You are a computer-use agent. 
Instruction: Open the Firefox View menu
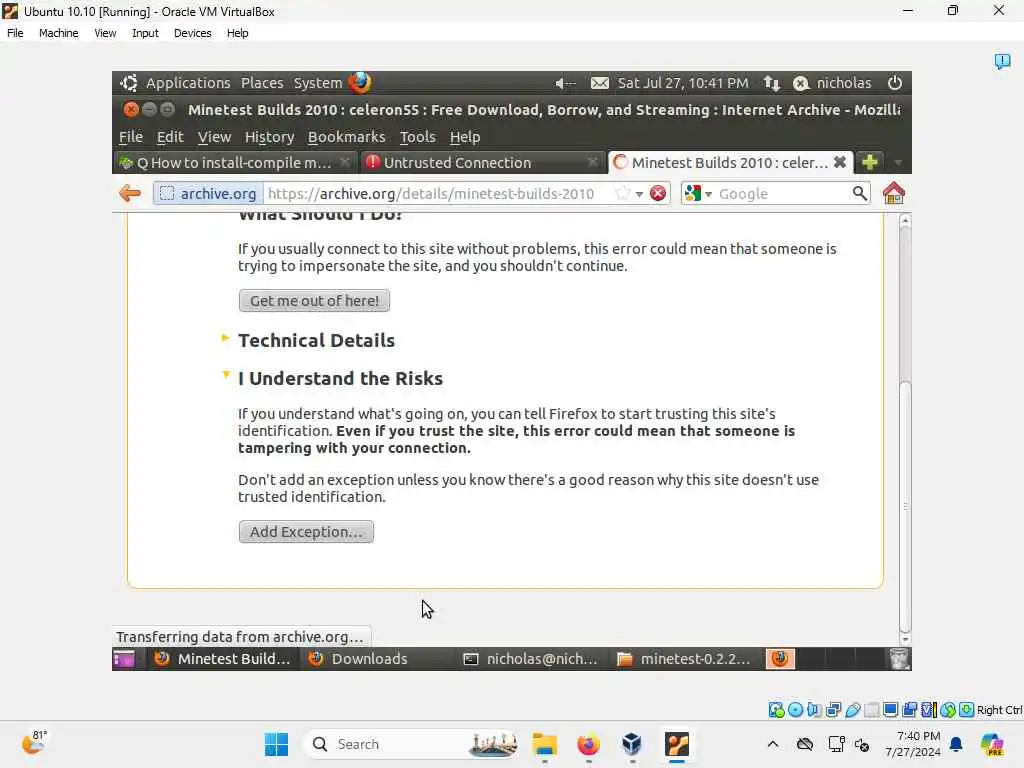[214, 137]
